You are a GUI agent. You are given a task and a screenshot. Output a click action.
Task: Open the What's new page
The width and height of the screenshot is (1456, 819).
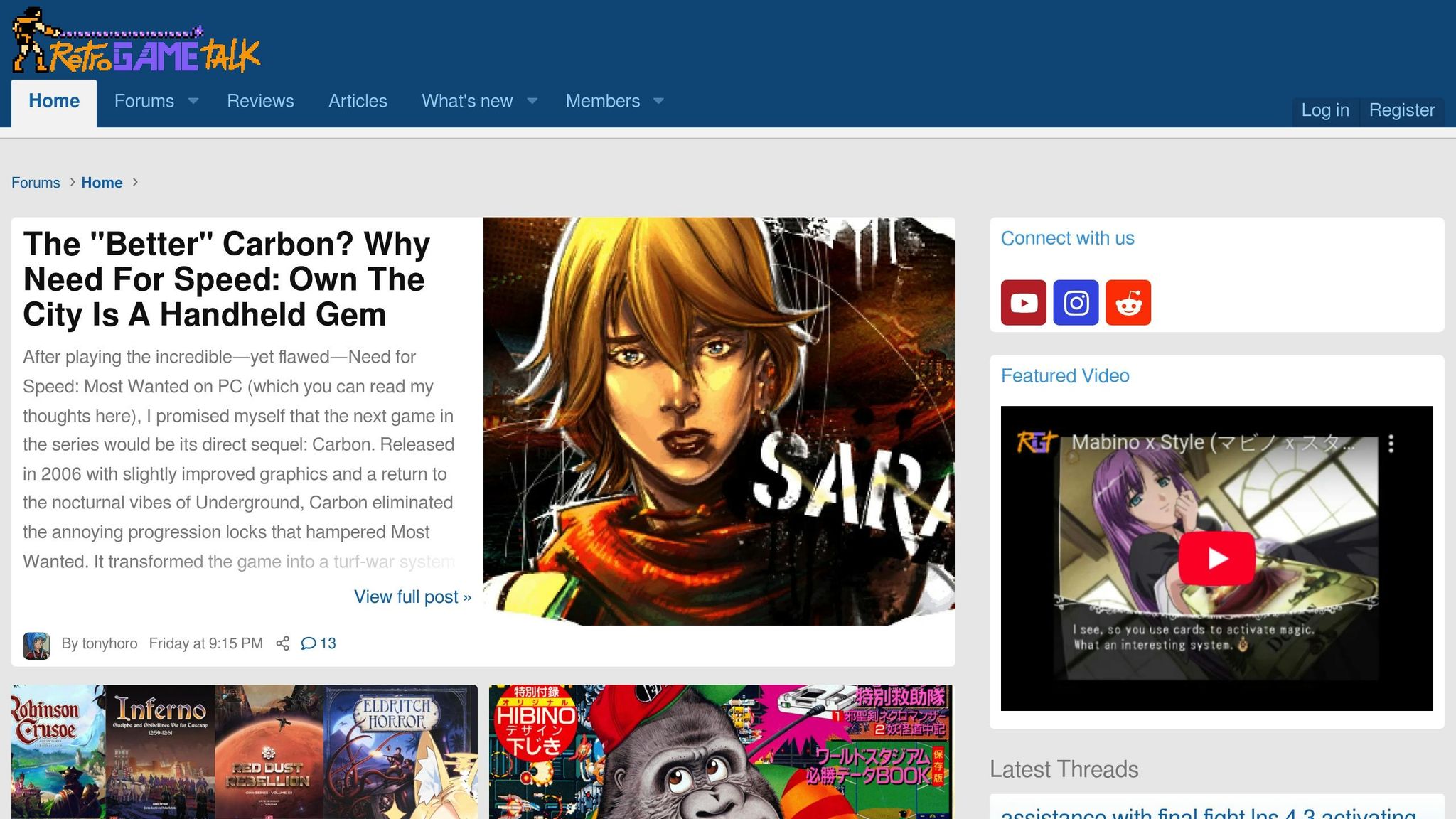click(x=467, y=101)
